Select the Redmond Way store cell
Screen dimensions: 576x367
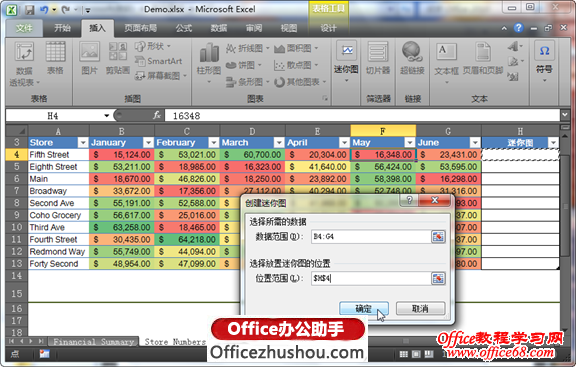pos(58,252)
